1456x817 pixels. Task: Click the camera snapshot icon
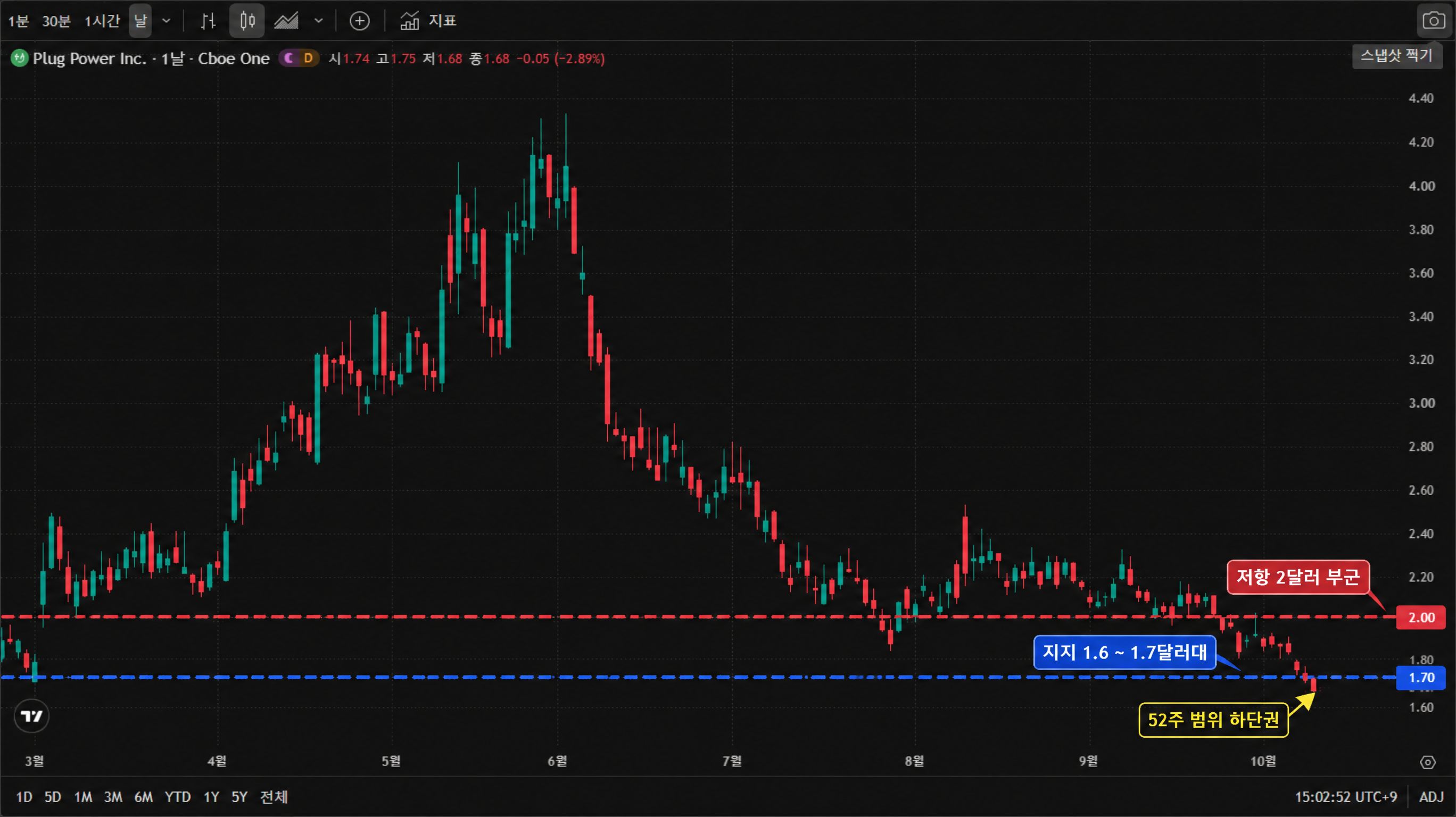click(1434, 21)
